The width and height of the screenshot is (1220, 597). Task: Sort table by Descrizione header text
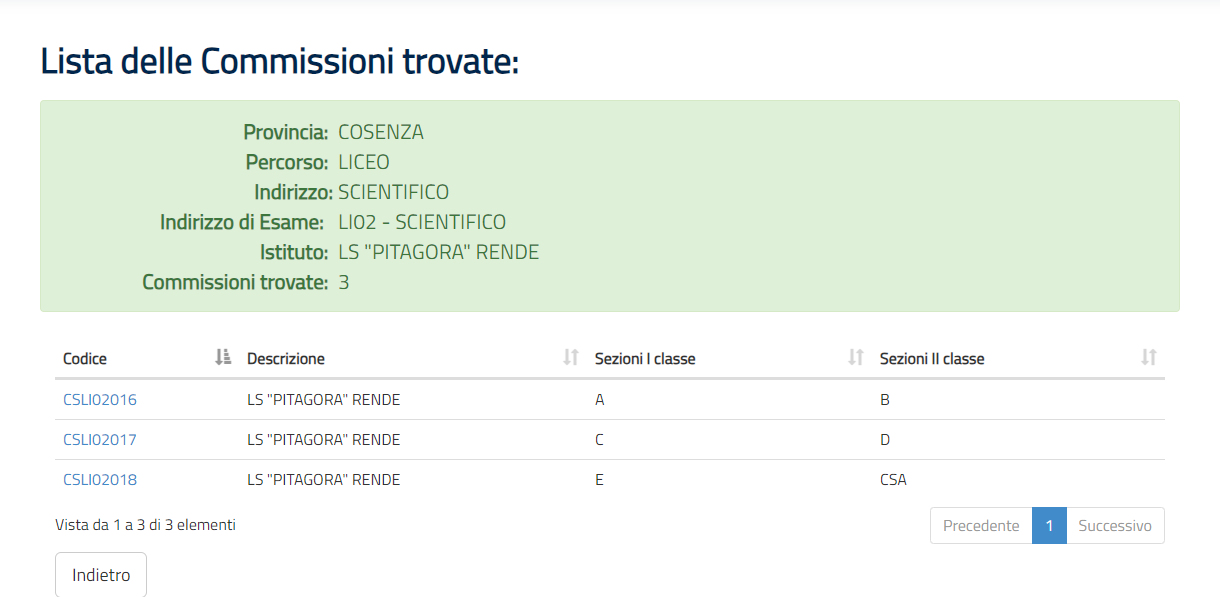286,359
